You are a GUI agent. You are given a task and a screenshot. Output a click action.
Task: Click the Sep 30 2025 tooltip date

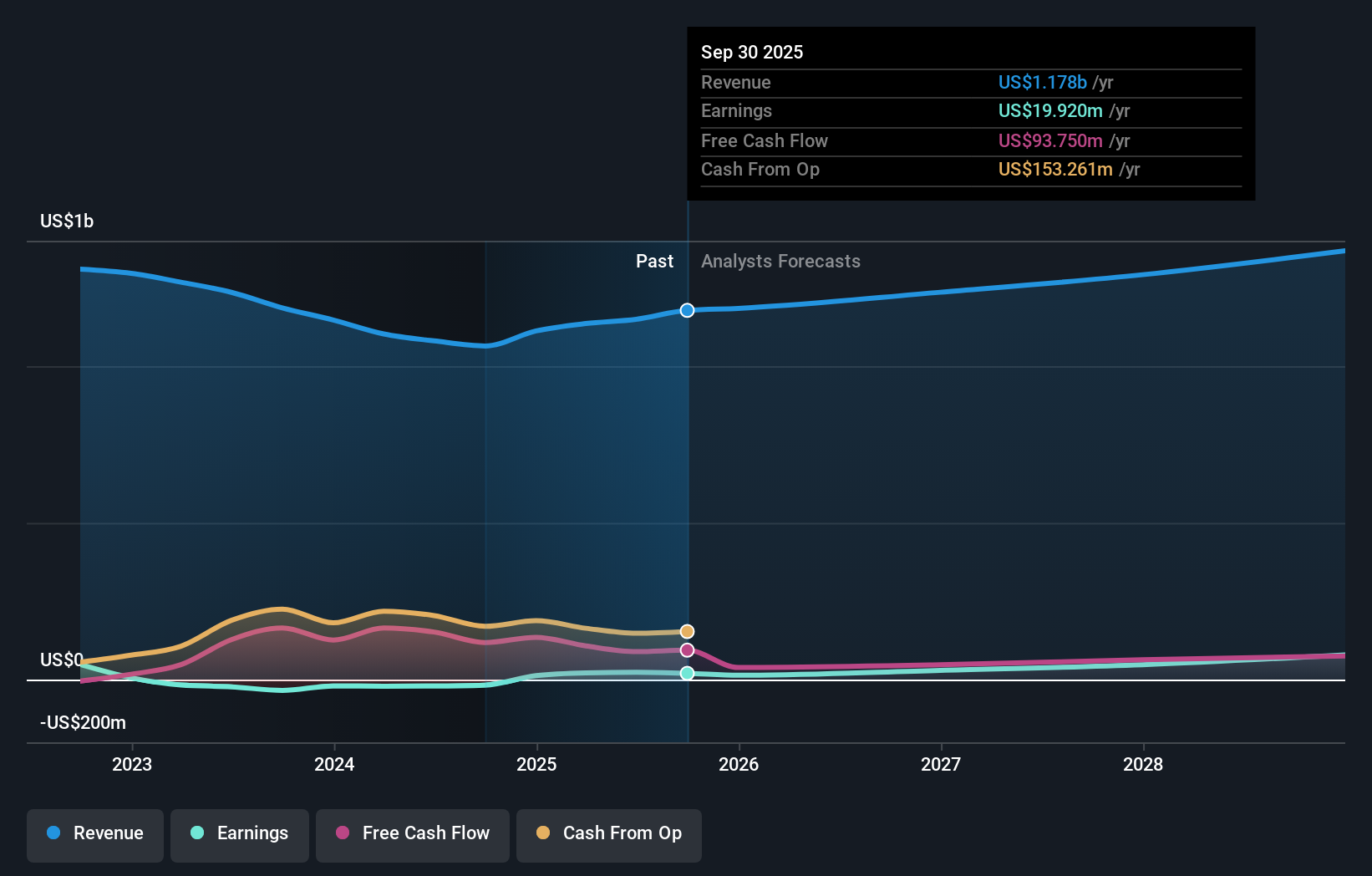pos(752,52)
